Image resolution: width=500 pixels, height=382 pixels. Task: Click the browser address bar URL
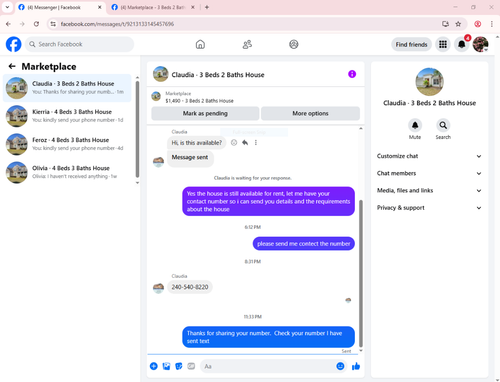tap(117, 24)
